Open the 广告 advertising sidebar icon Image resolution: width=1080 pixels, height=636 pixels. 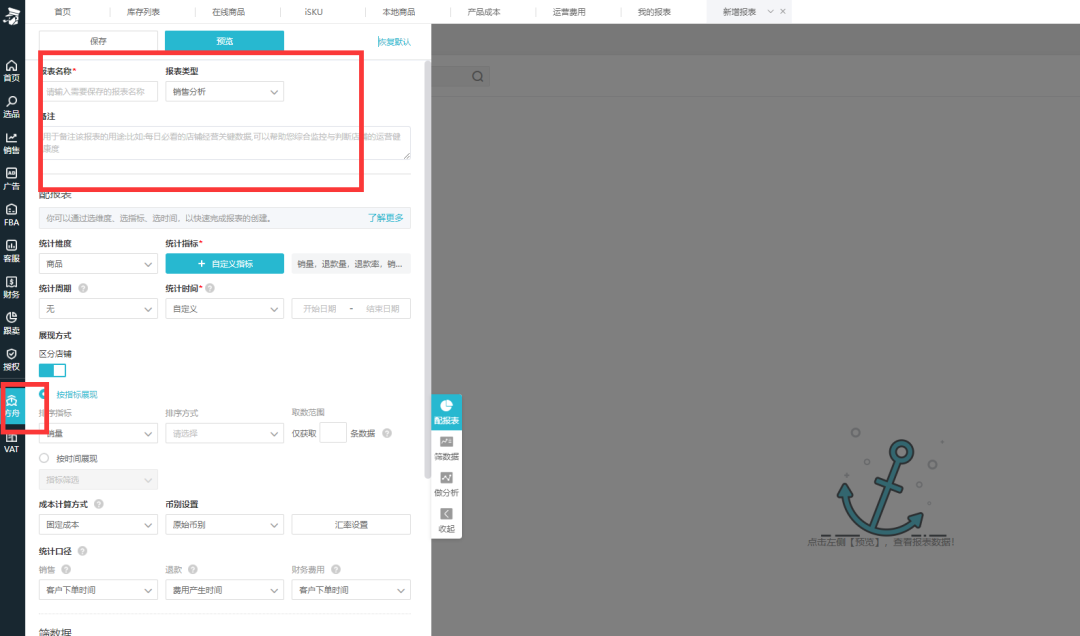pos(12,179)
